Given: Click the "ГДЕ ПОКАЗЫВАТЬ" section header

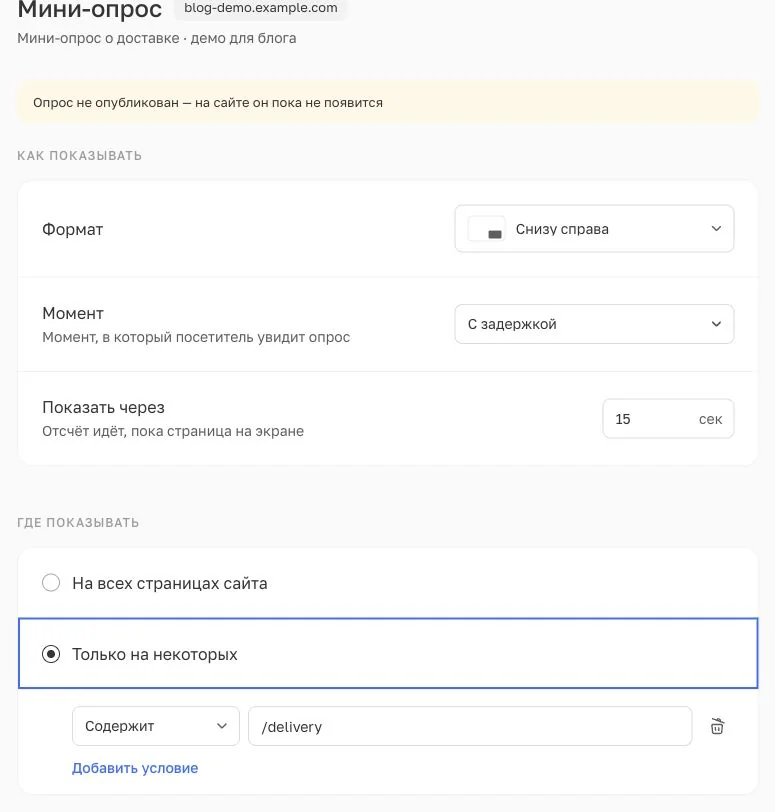Looking at the screenshot, I should pyautogui.click(x=78, y=523).
